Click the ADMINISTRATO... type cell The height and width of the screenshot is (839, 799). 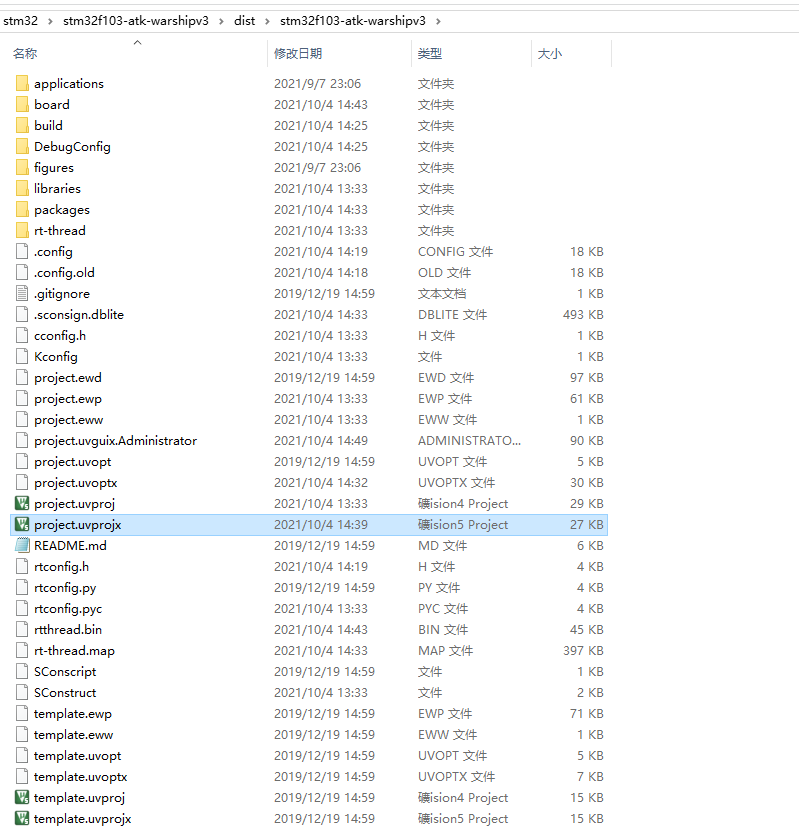(469, 440)
